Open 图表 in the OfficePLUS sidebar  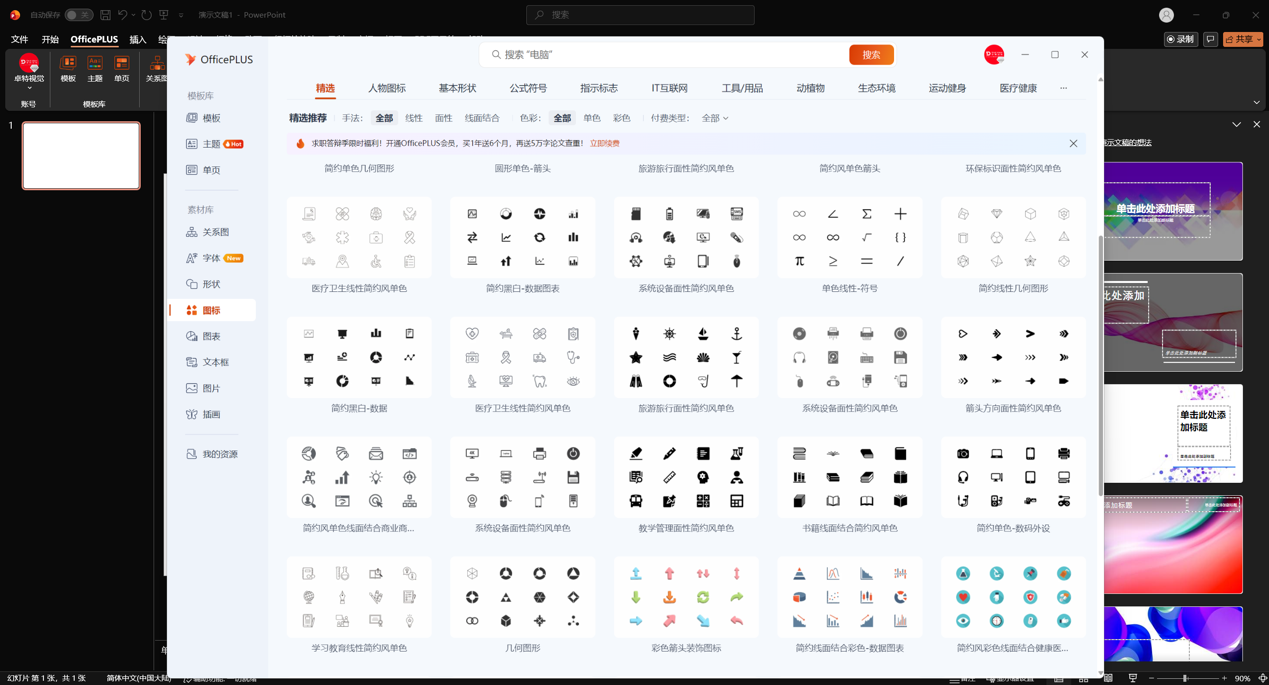(x=212, y=336)
